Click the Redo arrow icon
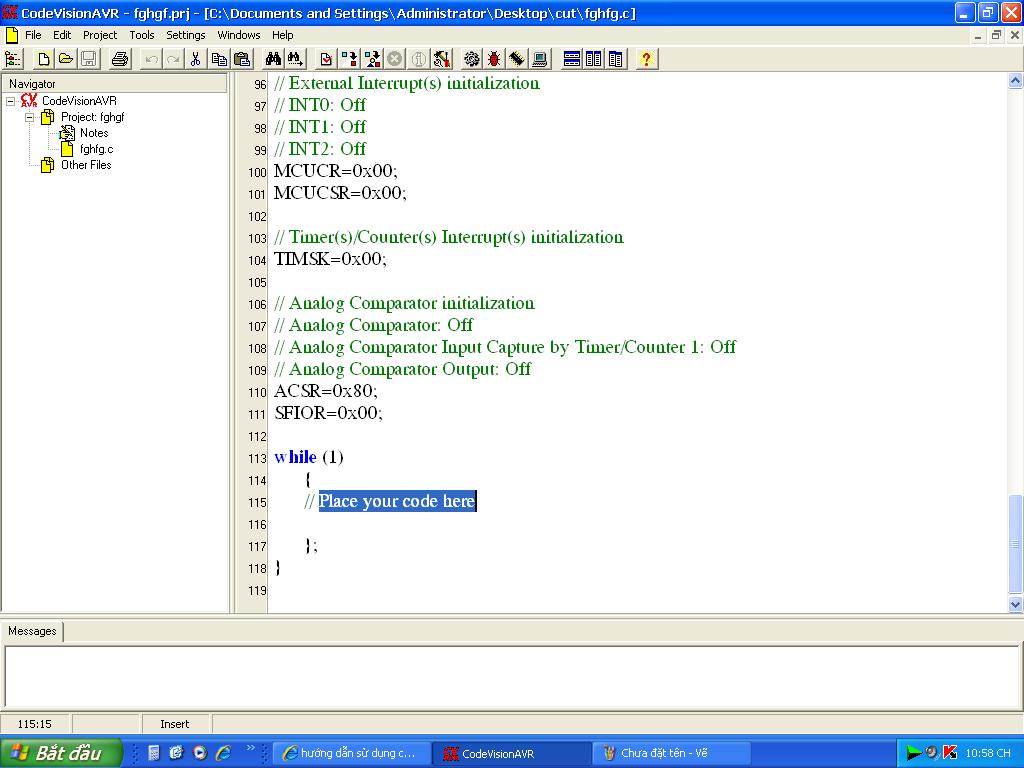This screenshot has width=1024, height=768. (173, 59)
